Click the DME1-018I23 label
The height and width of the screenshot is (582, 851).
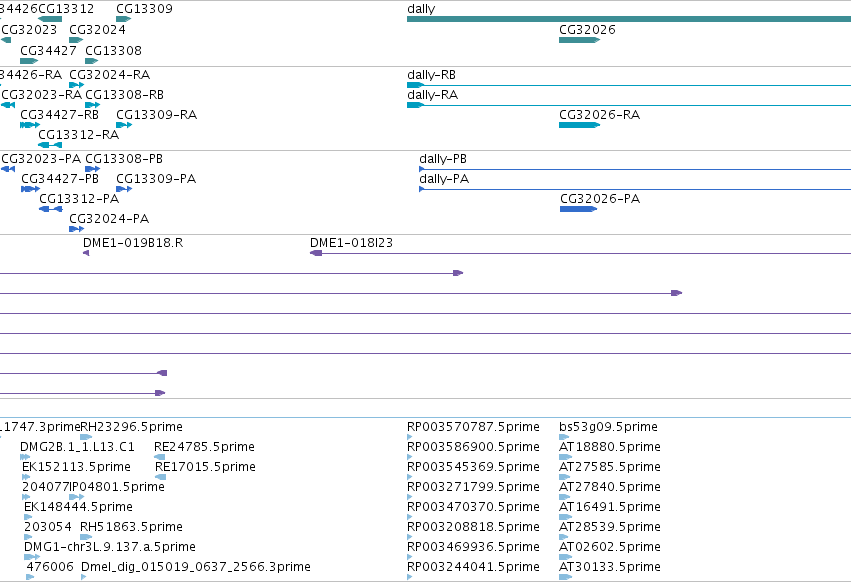coord(351,243)
